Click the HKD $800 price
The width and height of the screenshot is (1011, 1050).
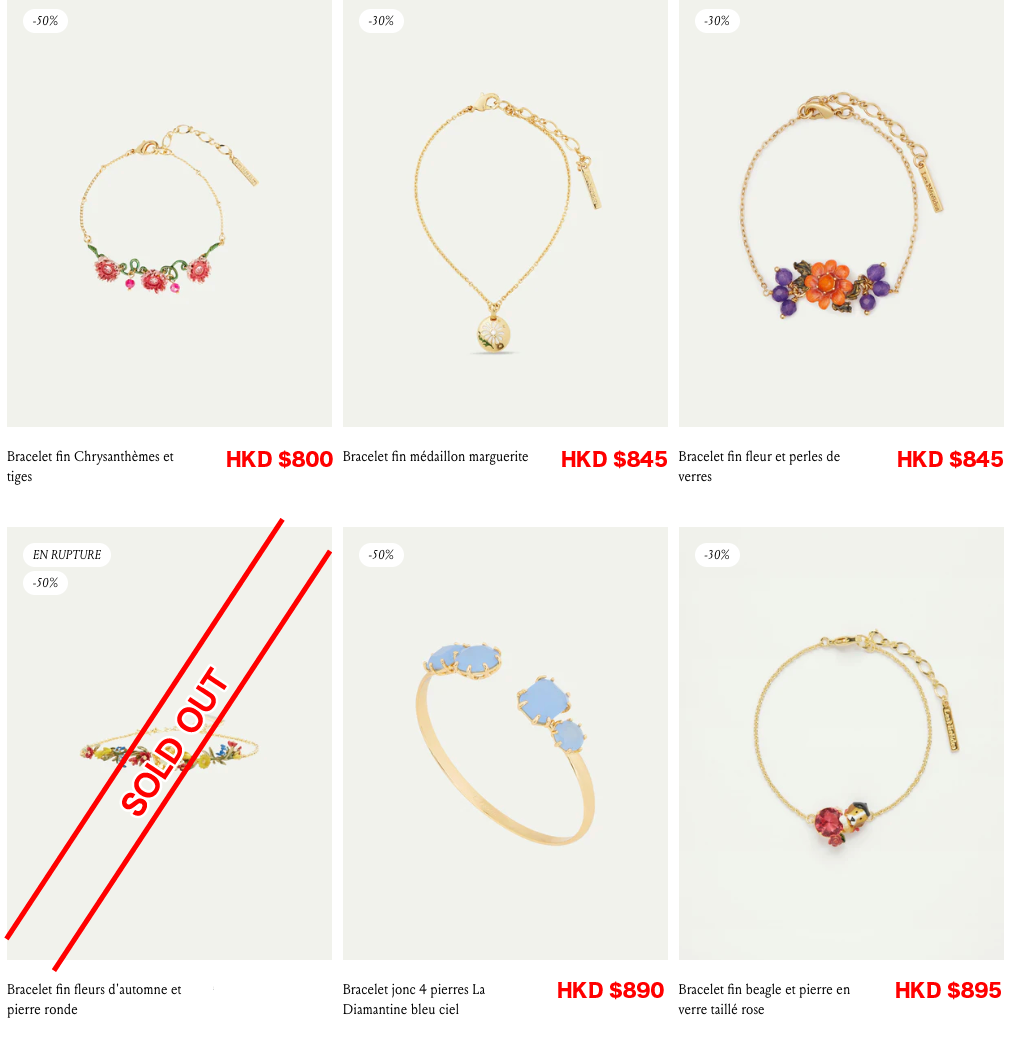coord(279,459)
